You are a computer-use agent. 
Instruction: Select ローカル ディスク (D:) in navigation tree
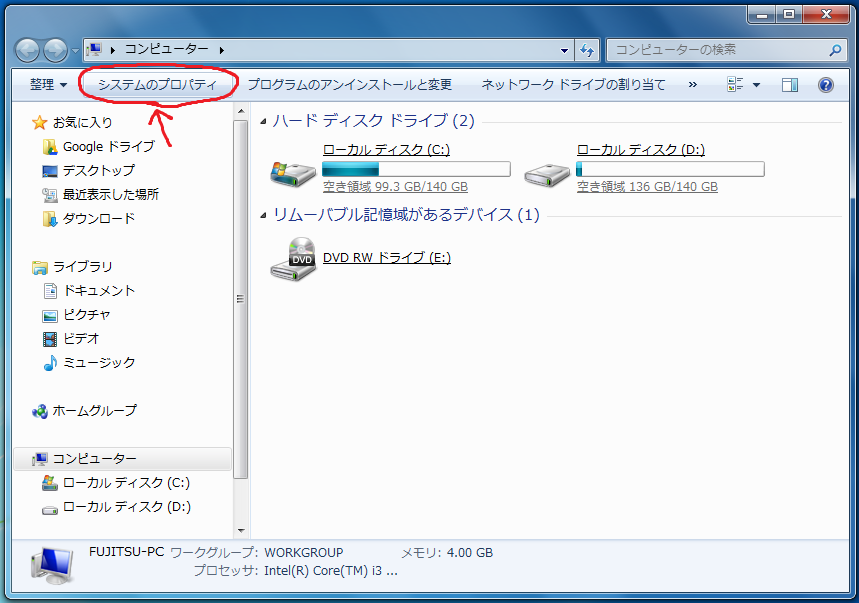coord(127,507)
